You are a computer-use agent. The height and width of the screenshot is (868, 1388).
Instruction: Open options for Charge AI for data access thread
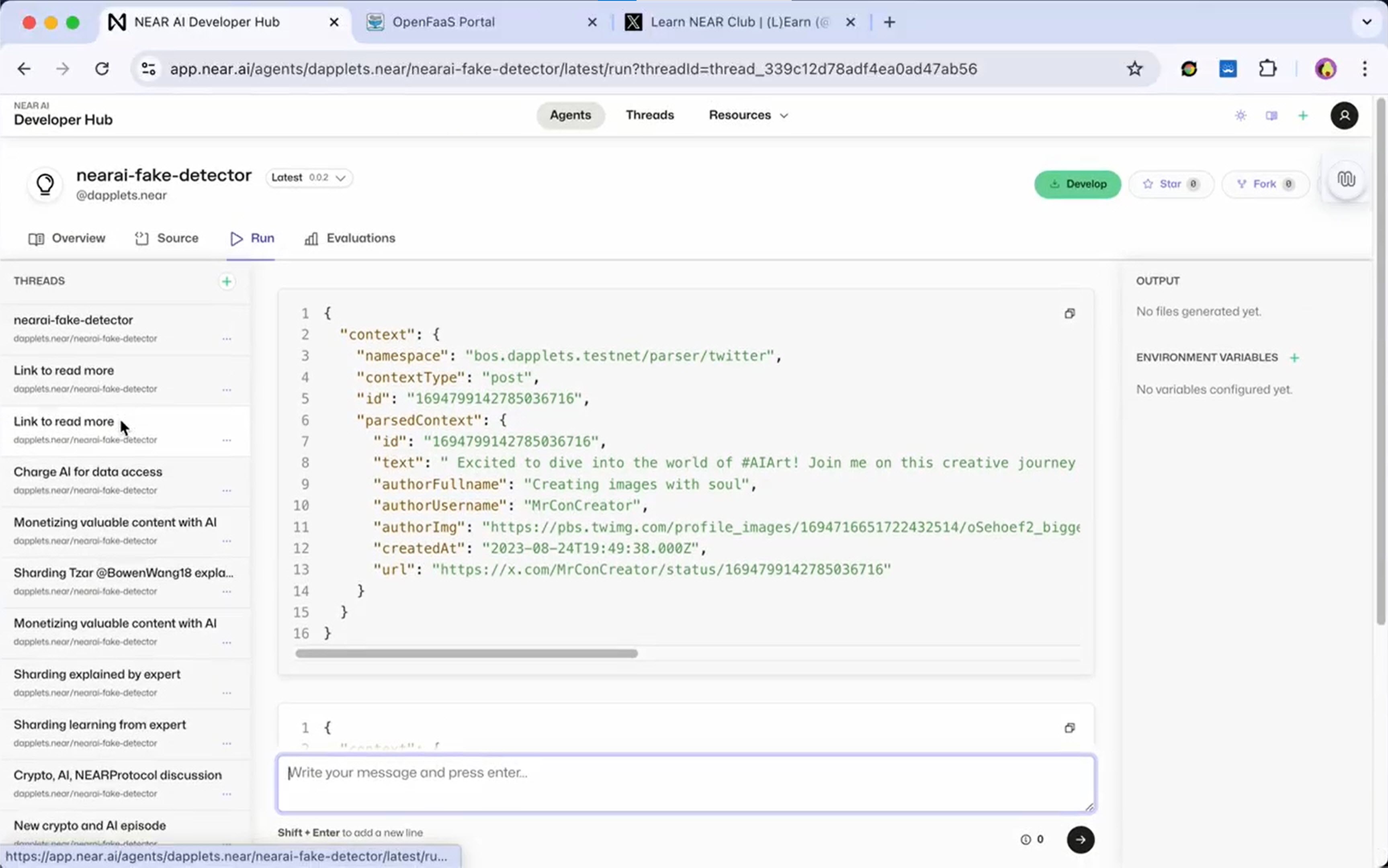tap(227, 491)
